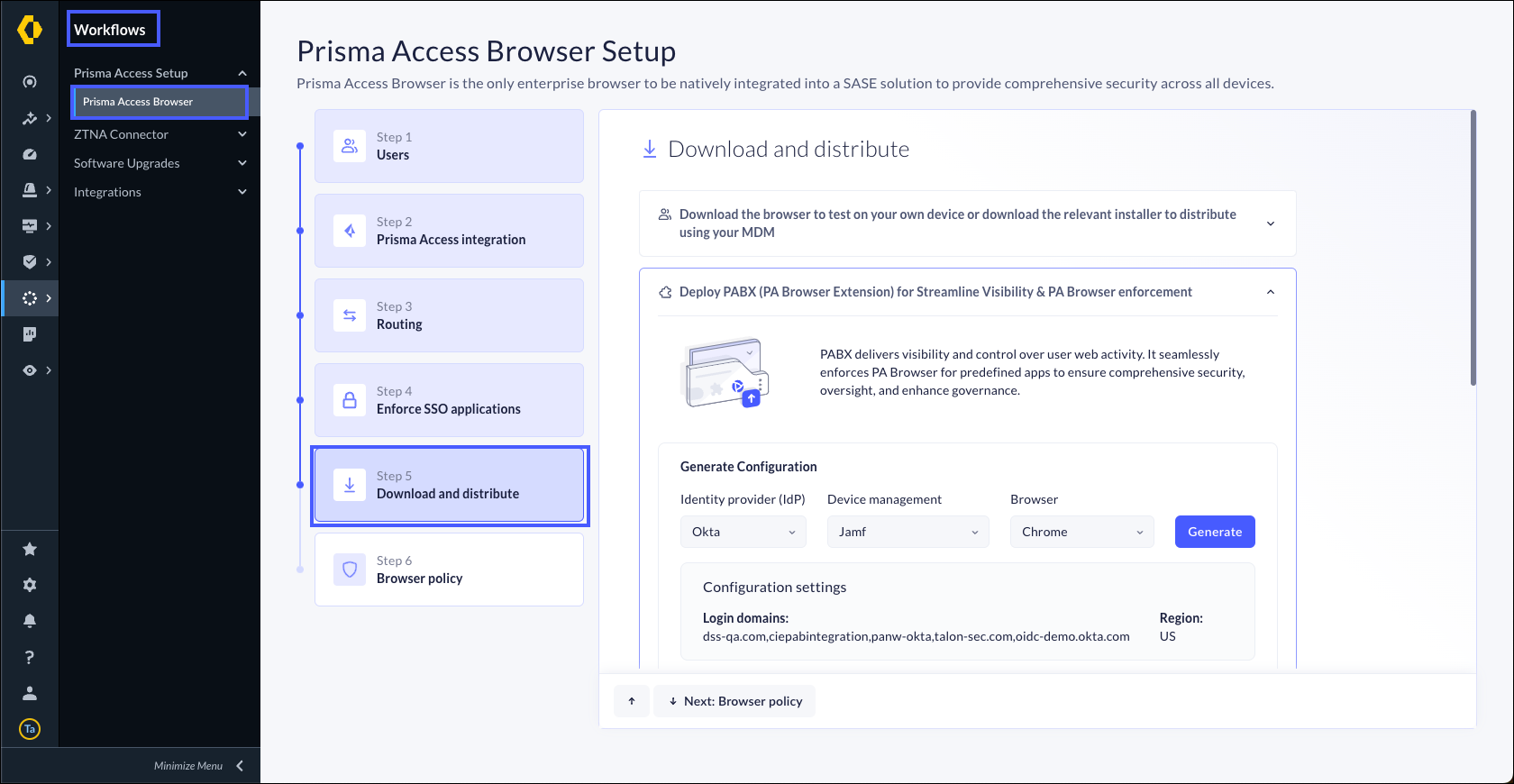The image size is (1514, 784).
Task: Click the user profile icon in sidebar
Action: pos(30,693)
